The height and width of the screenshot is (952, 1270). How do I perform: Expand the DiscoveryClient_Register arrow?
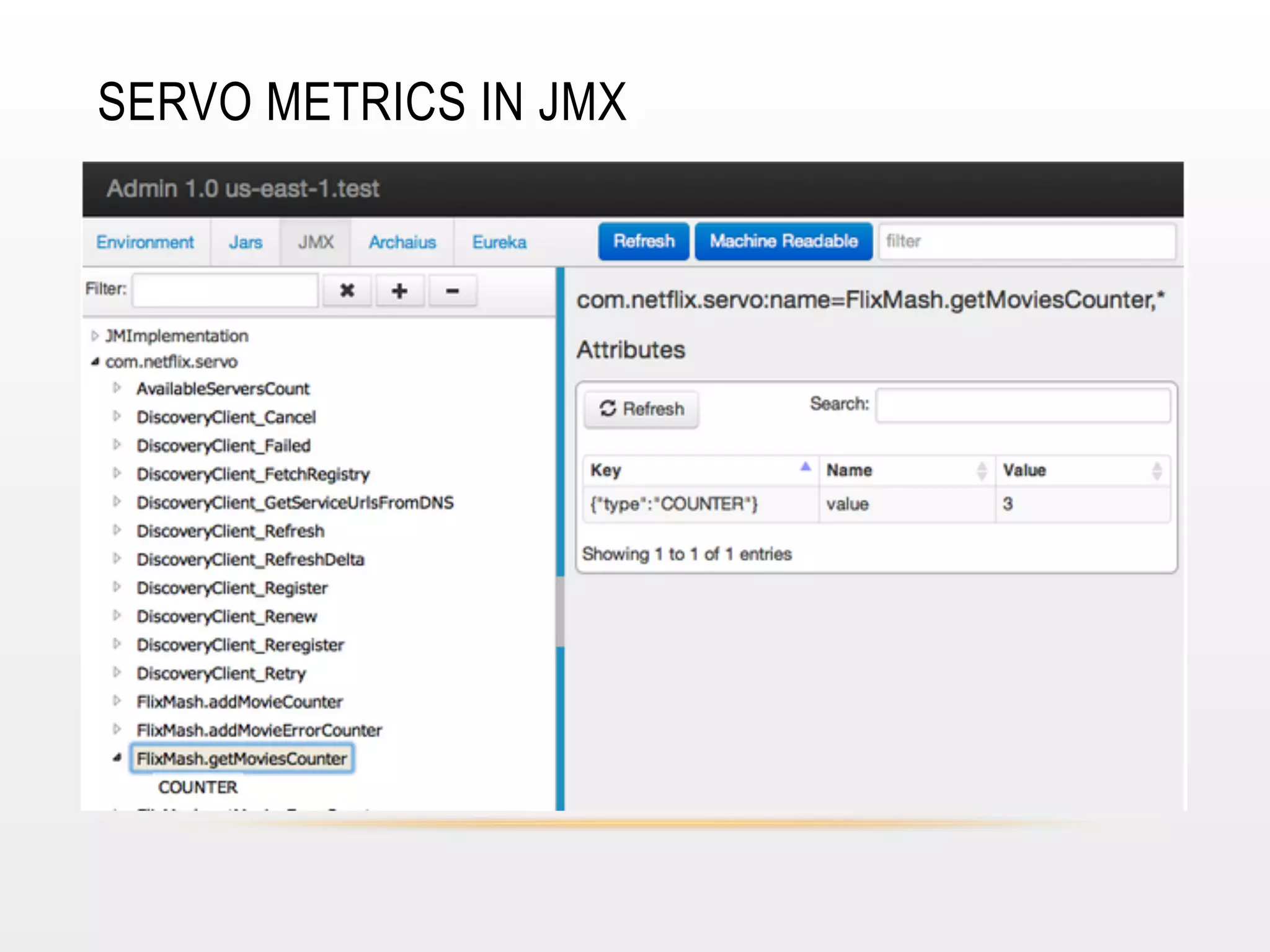[117, 588]
